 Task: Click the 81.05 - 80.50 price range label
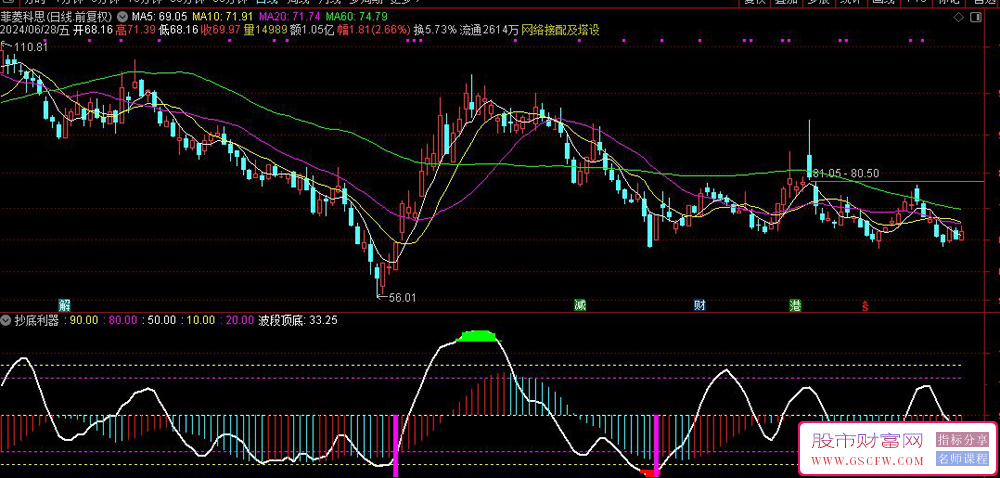tap(846, 173)
